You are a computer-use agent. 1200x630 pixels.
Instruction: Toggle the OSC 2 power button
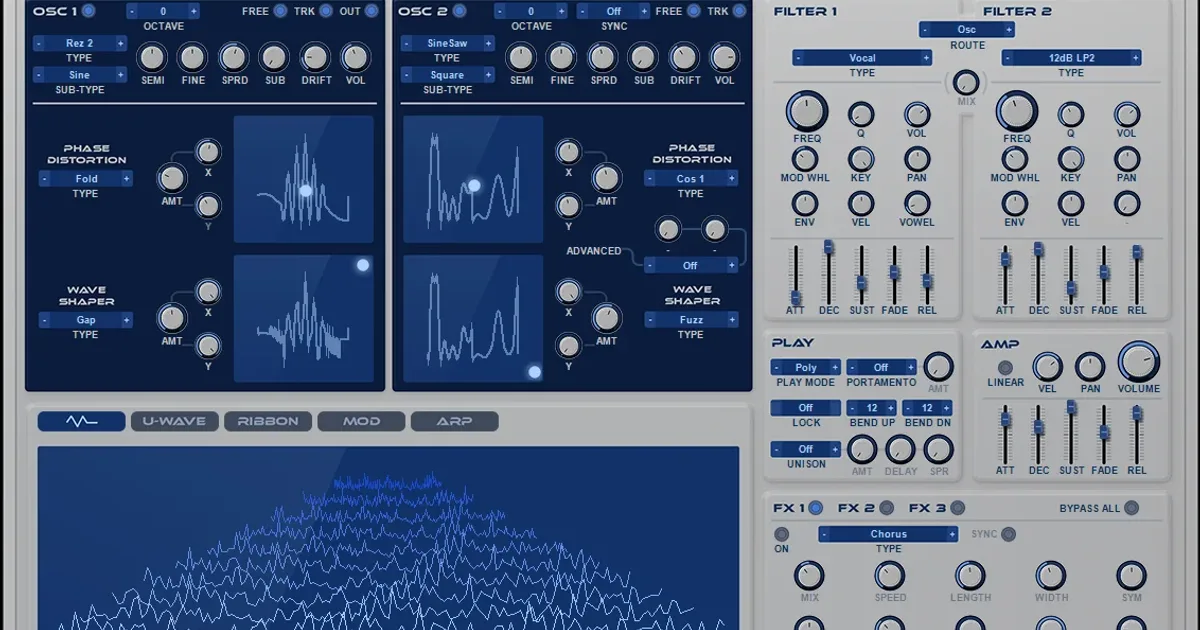(x=459, y=11)
